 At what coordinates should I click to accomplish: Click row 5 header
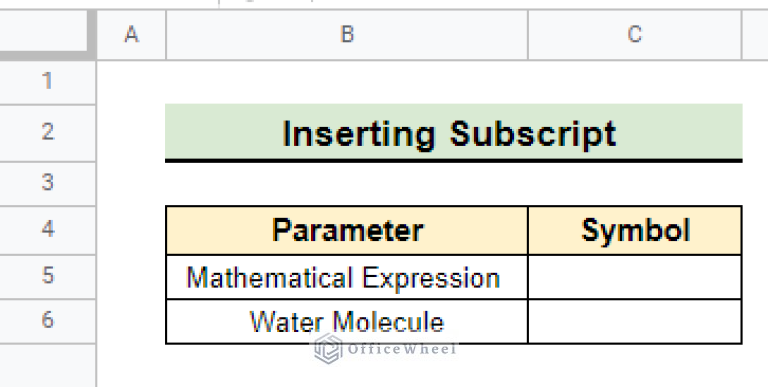48,276
